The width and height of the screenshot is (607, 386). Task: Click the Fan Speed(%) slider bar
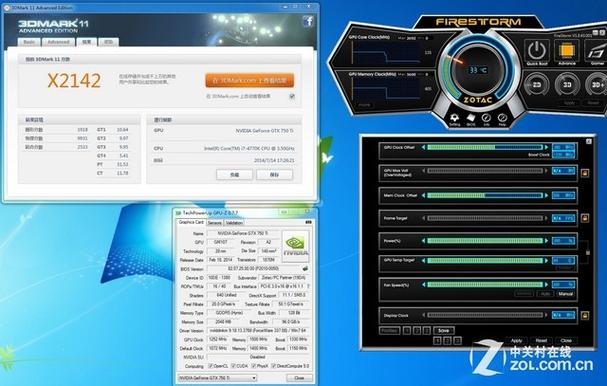(485, 285)
